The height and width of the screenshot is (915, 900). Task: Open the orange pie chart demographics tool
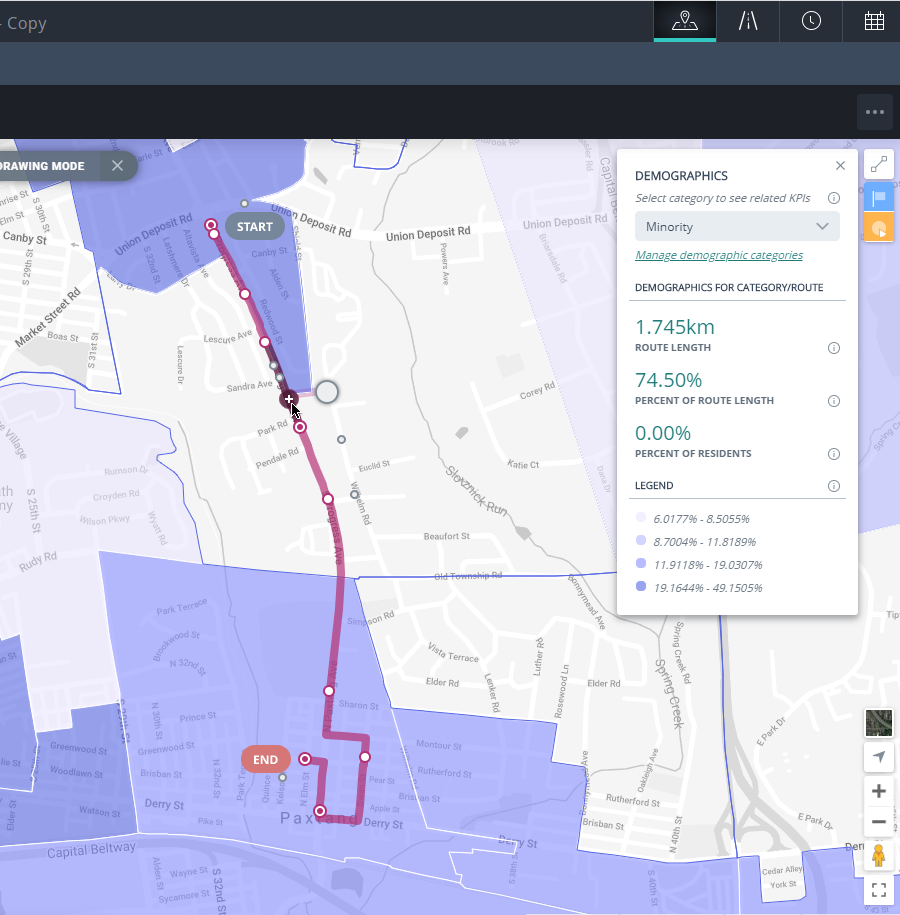[x=879, y=228]
